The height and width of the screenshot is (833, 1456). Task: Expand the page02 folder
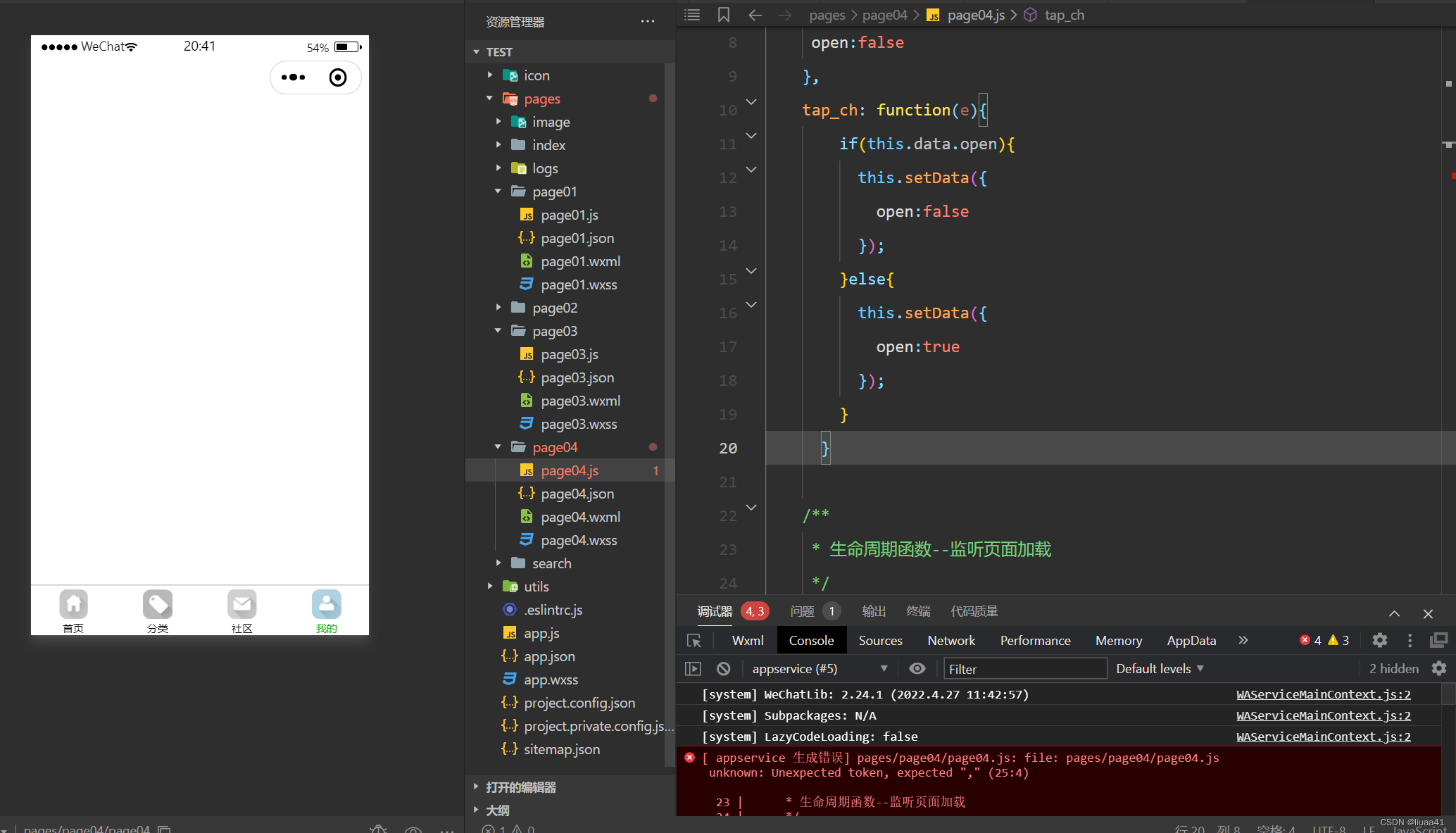(498, 308)
